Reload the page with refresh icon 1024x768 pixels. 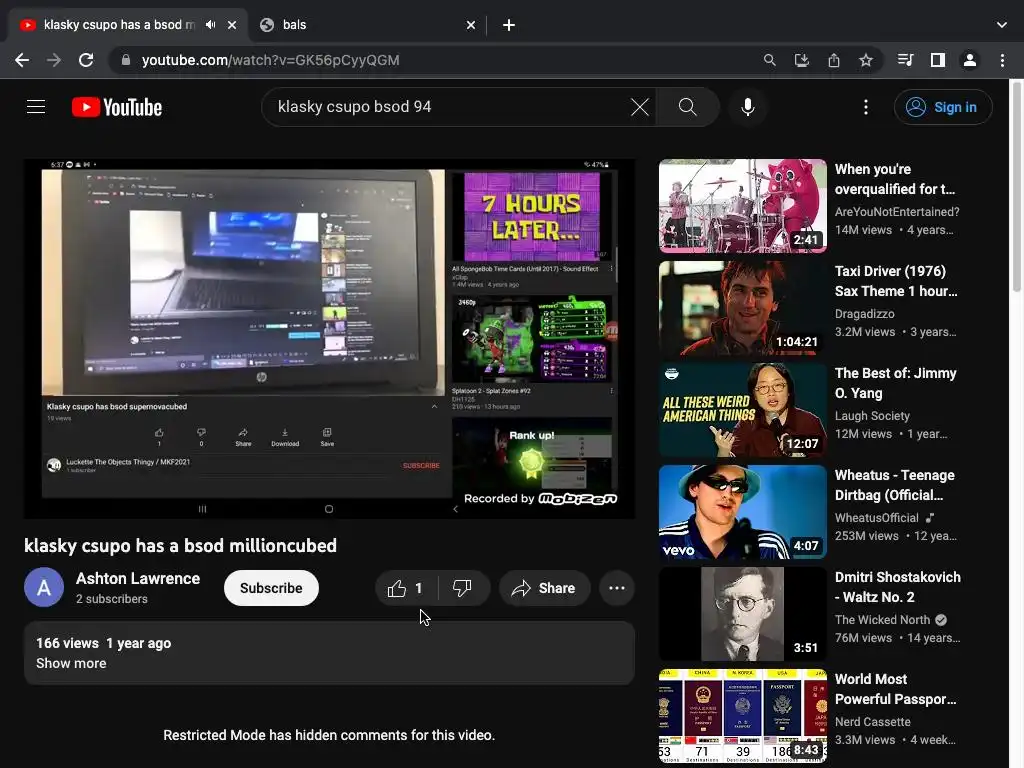pyautogui.click(x=86, y=60)
